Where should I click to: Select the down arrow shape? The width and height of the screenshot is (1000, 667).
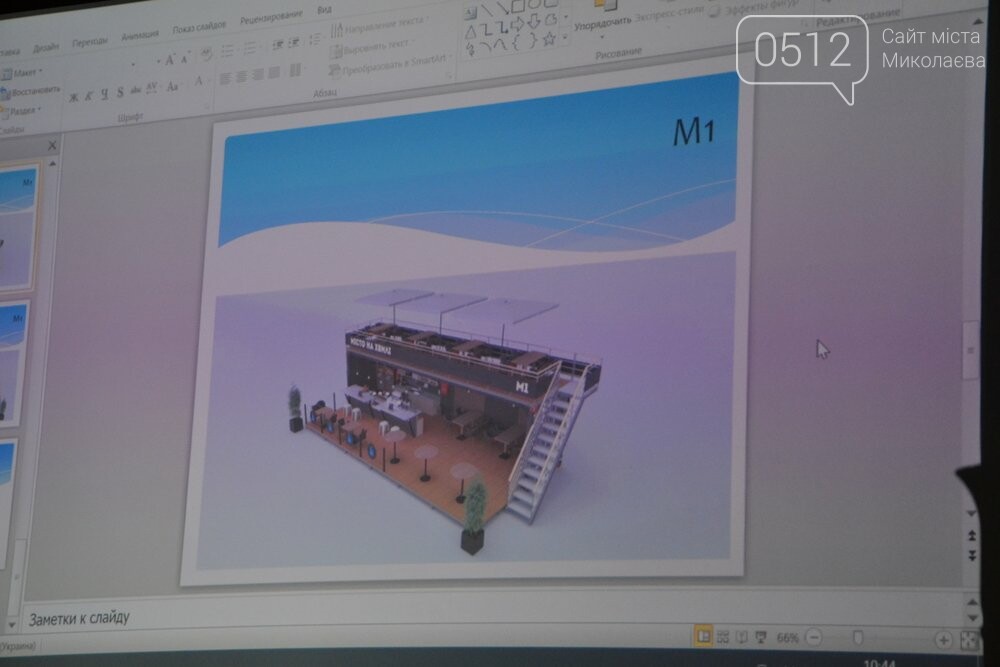tap(534, 21)
